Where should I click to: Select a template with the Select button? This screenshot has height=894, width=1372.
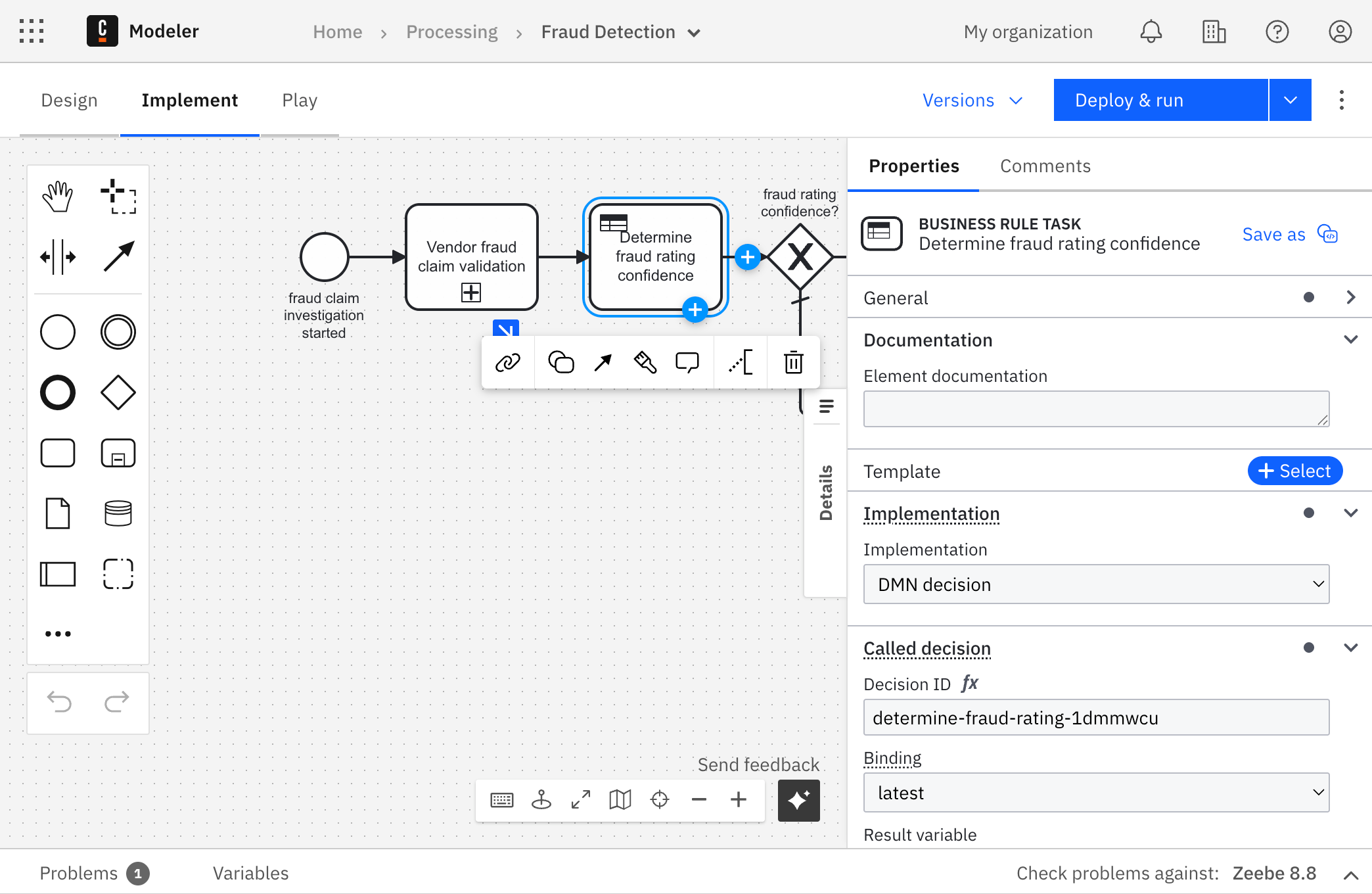1294,471
